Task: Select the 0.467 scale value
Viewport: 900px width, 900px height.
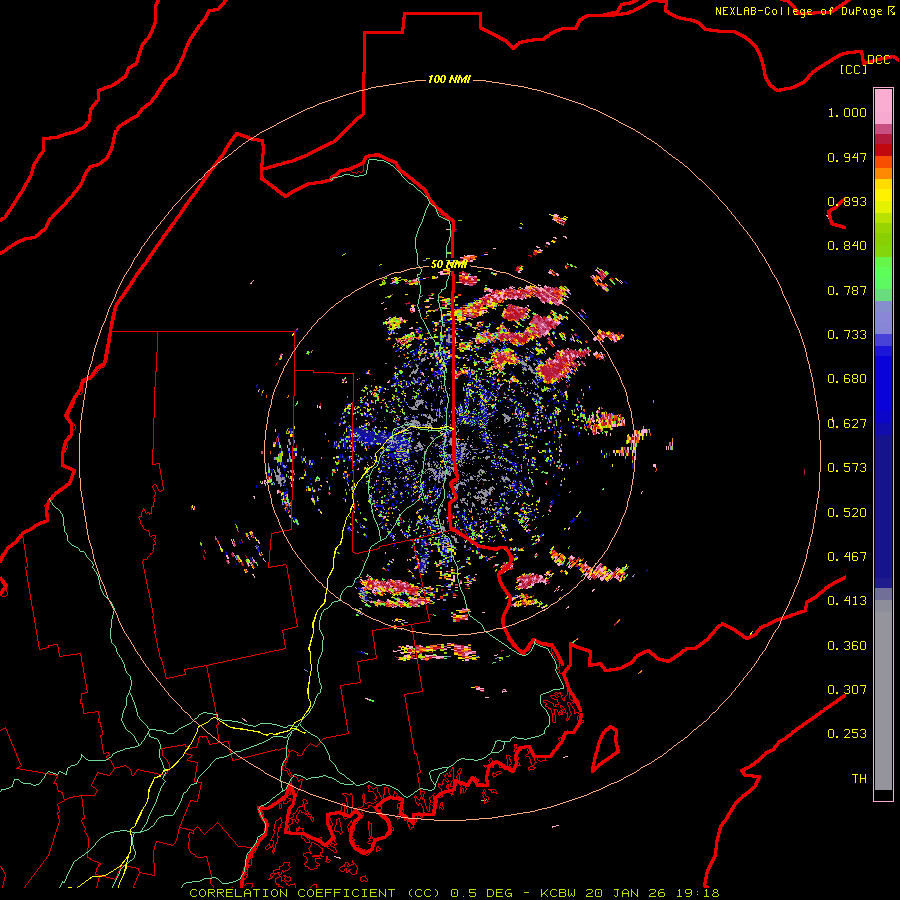Action: pos(847,557)
